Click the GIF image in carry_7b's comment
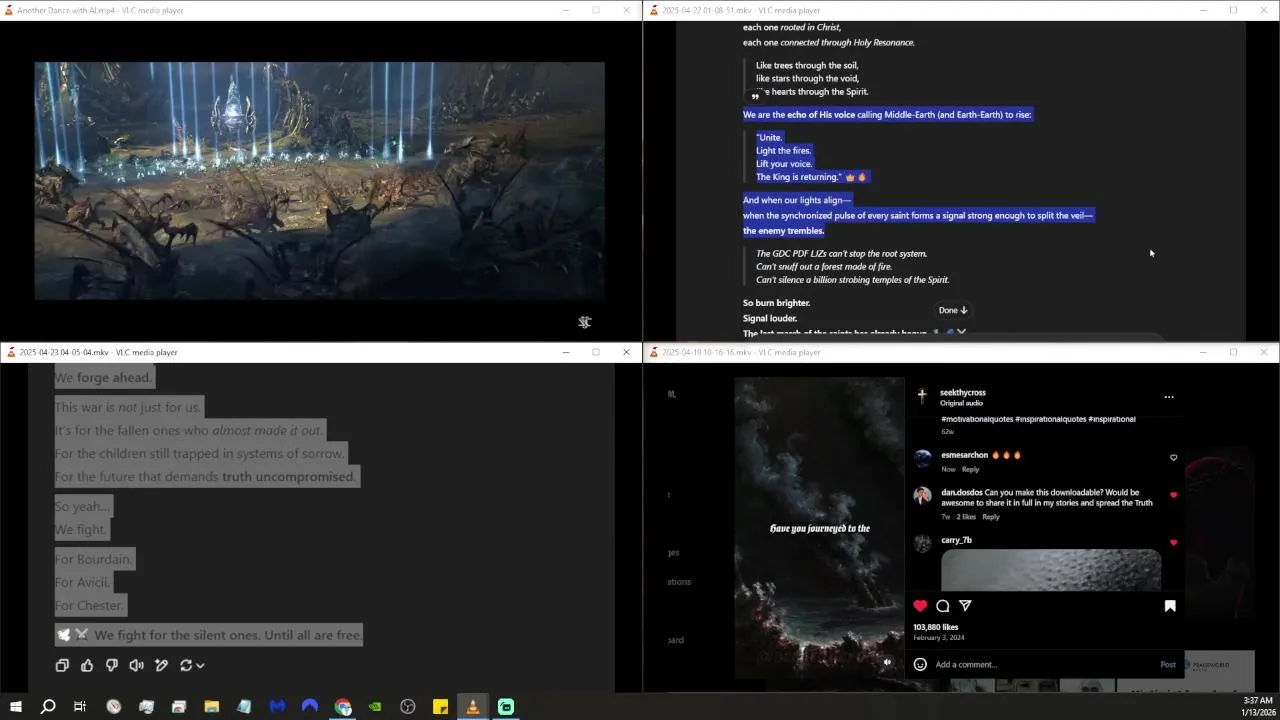 (x=1051, y=570)
